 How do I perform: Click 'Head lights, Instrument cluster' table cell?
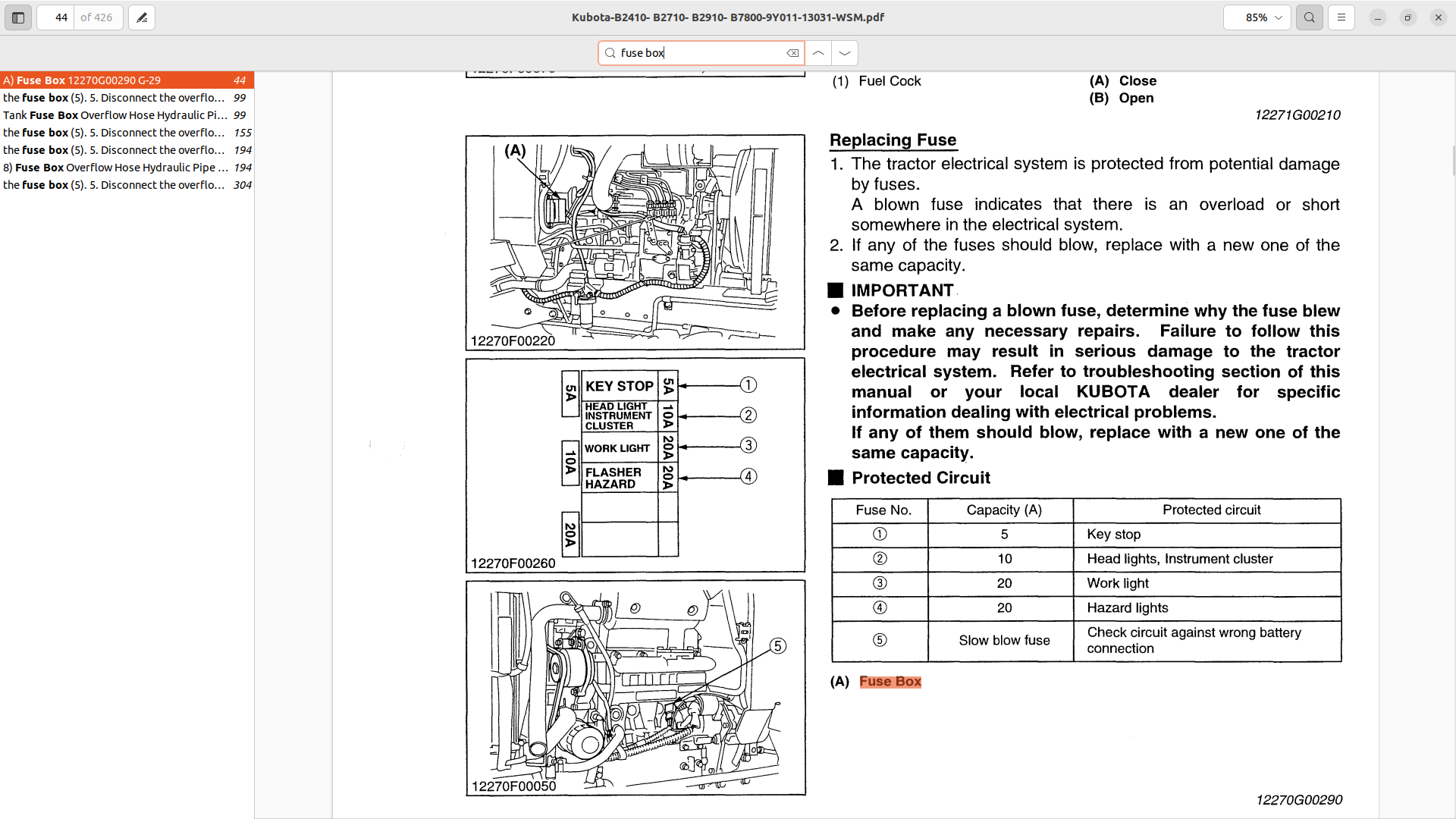[1207, 559]
